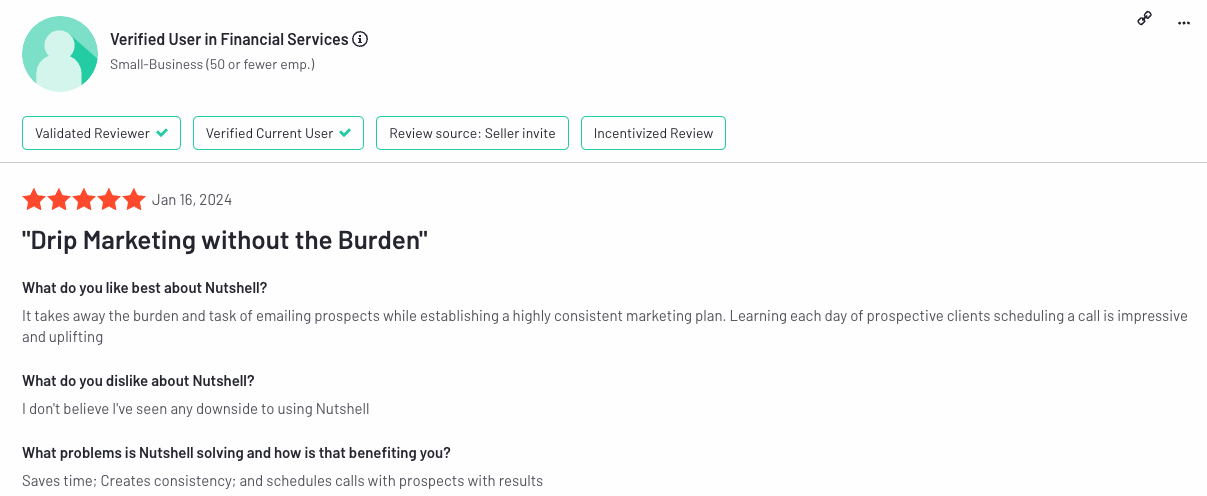1207x496 pixels.
Task: Click the Verified Current User badge
Action: 278,133
